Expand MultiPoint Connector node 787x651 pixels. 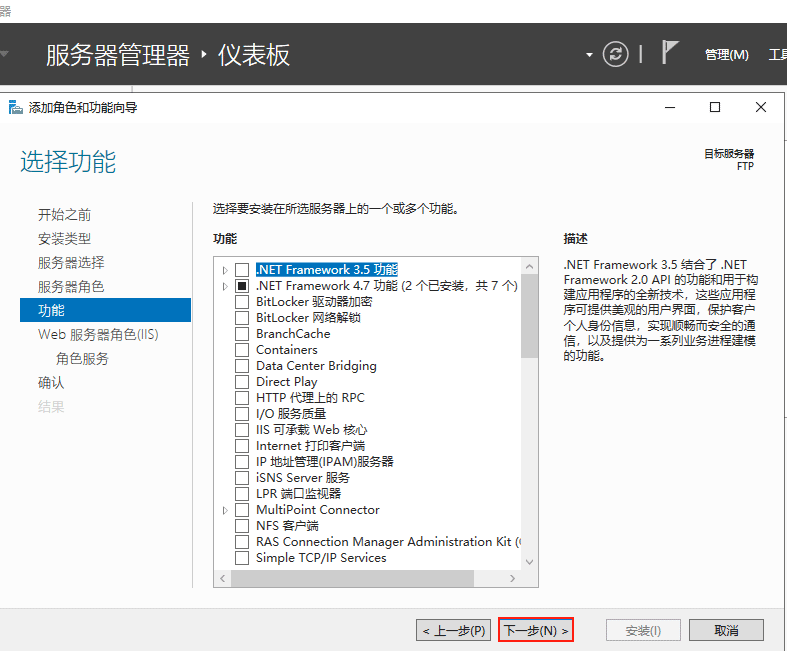coord(225,510)
